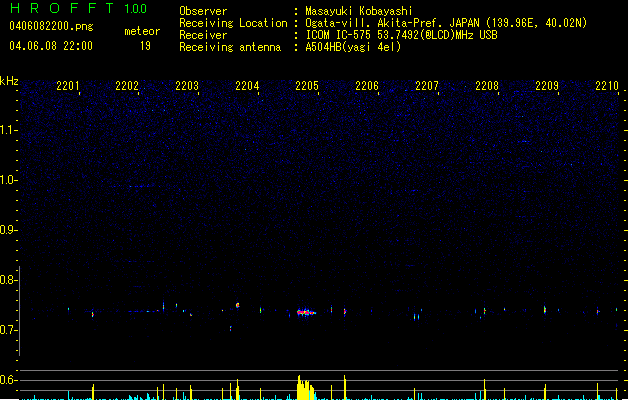Click the ICOM IC-575 receiver text
The image size is (629, 400).
[402, 35]
